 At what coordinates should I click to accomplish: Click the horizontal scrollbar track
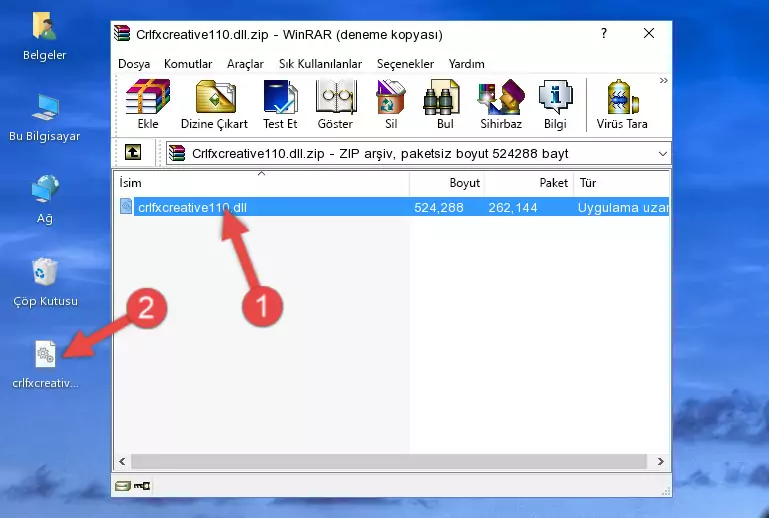pos(388,461)
